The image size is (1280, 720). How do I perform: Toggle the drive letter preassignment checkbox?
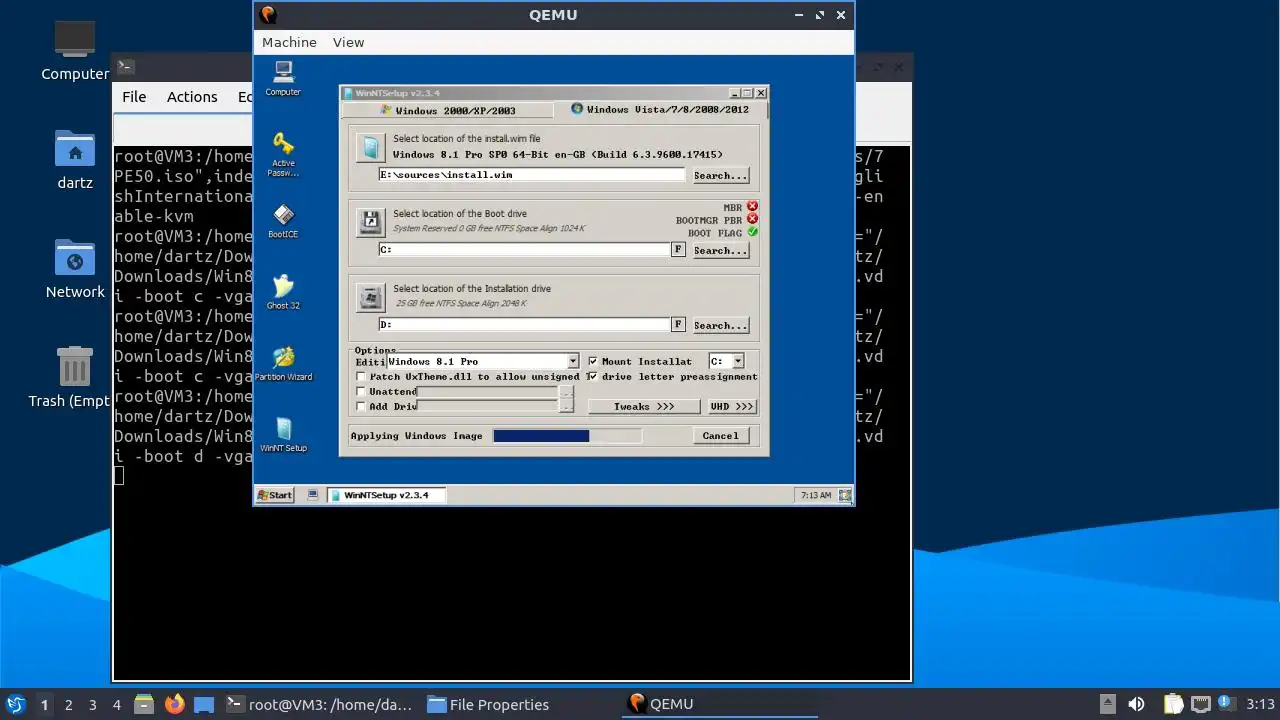click(x=593, y=377)
